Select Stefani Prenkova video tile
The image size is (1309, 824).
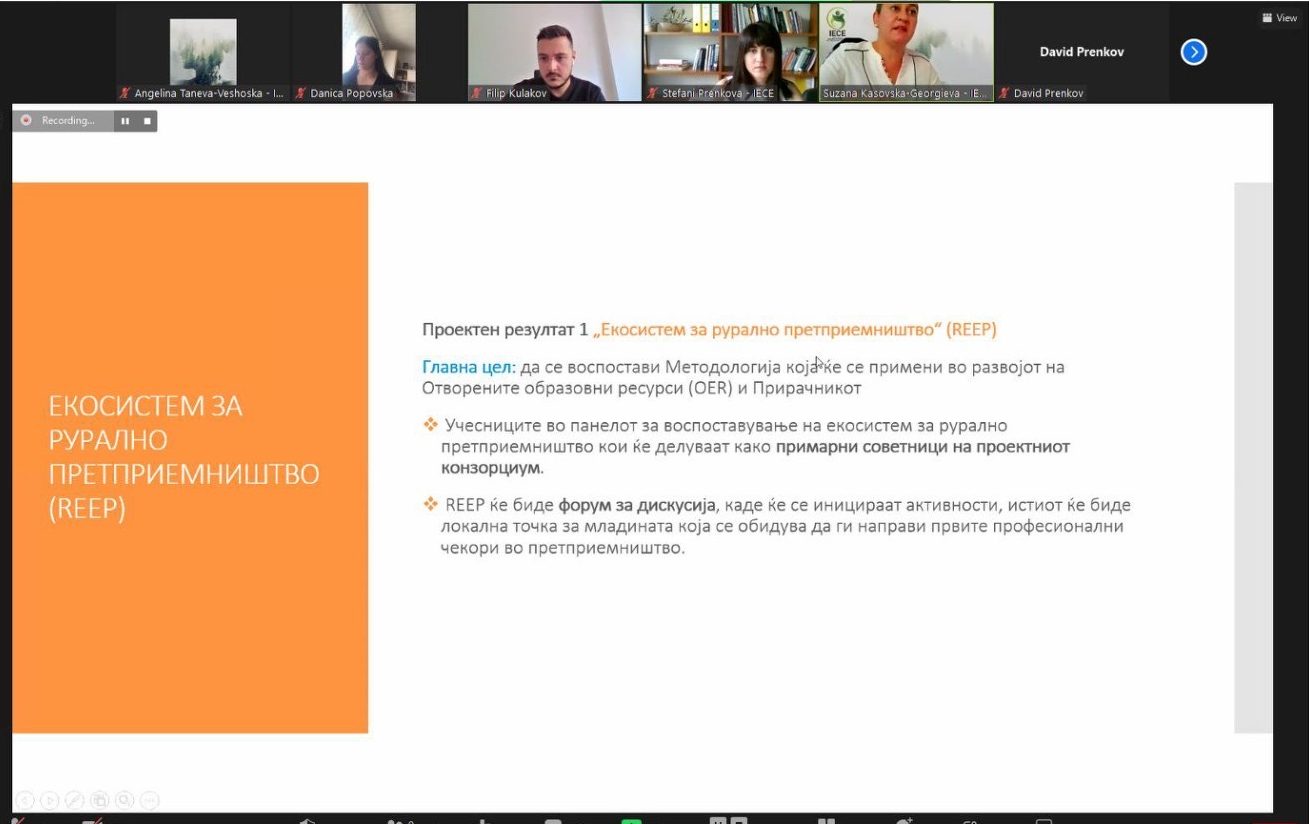pos(730,52)
